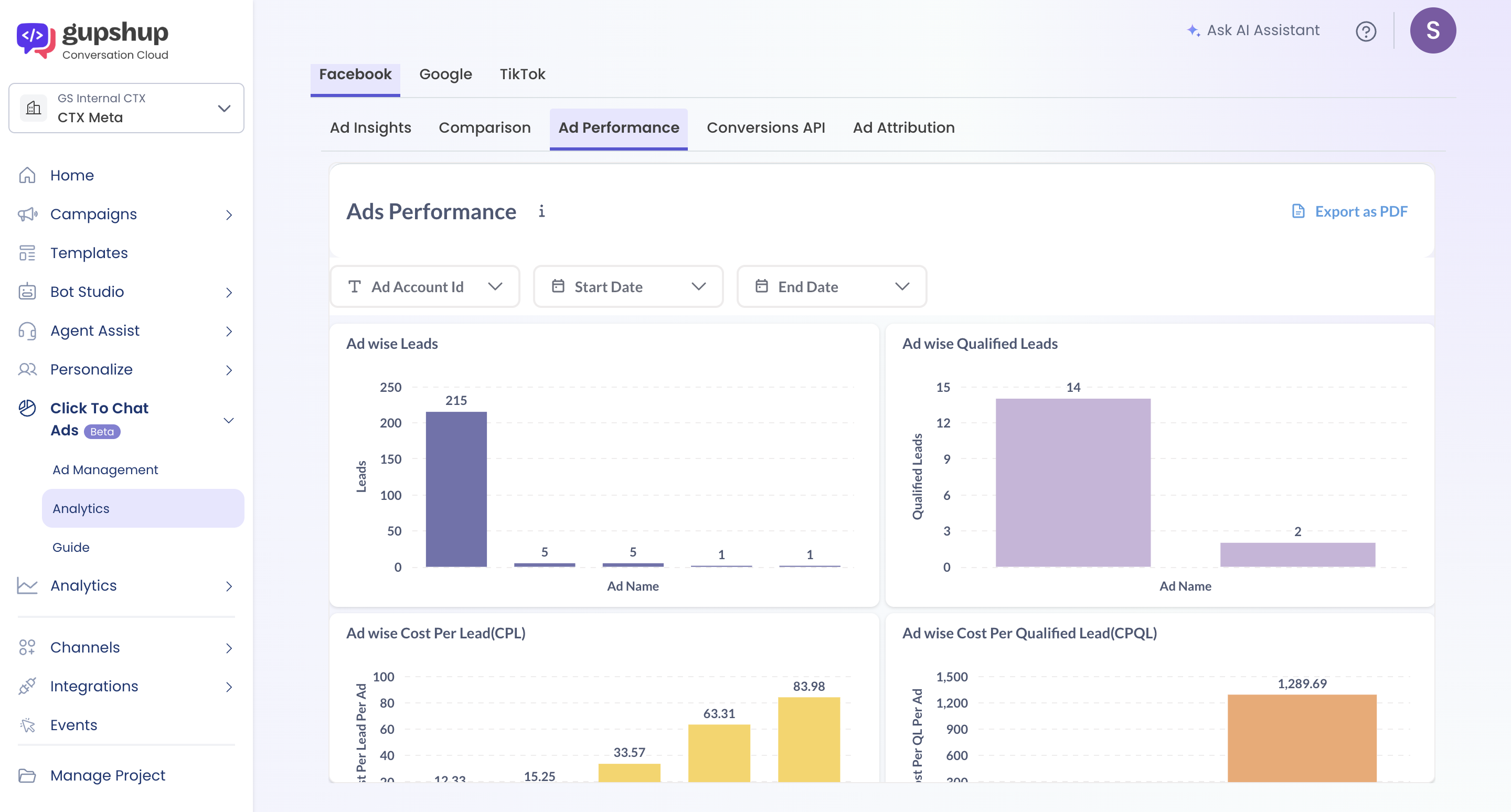This screenshot has height=812, width=1511.
Task: Open Events in sidebar
Action: pos(74,725)
